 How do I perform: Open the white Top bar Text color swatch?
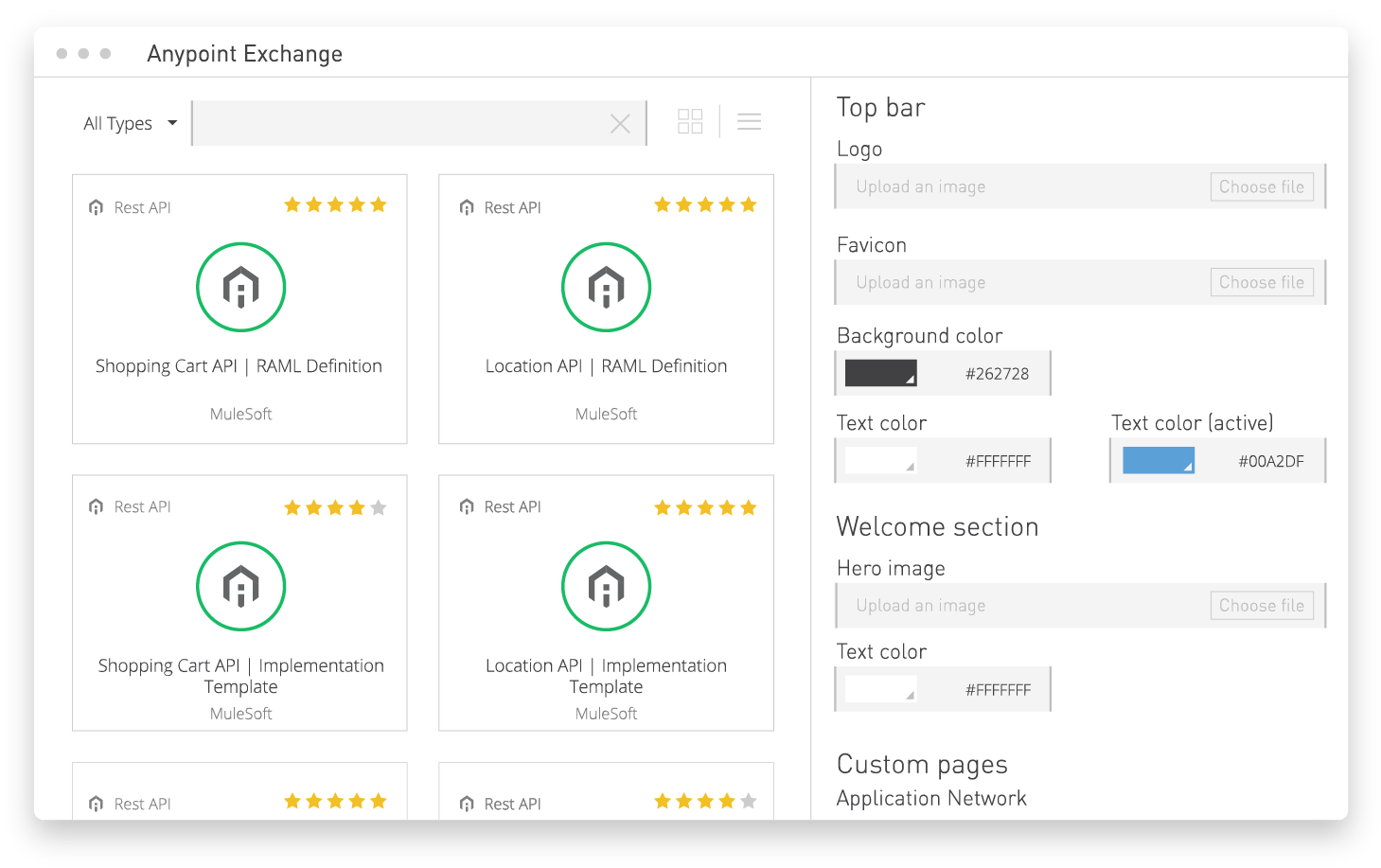[880, 460]
